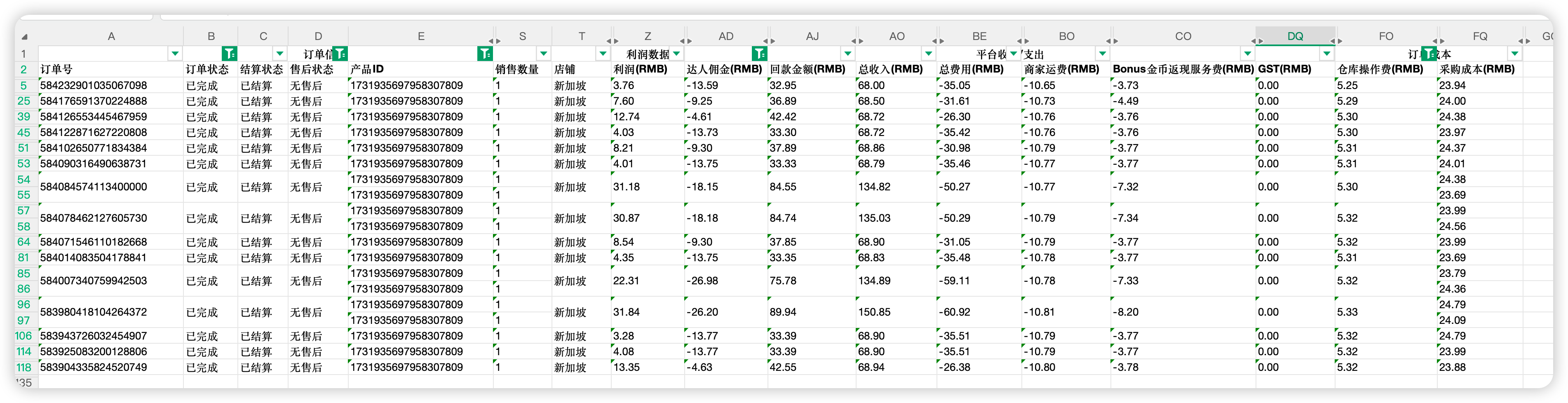
Task: Open the active filter icon in column D
Action: [340, 54]
